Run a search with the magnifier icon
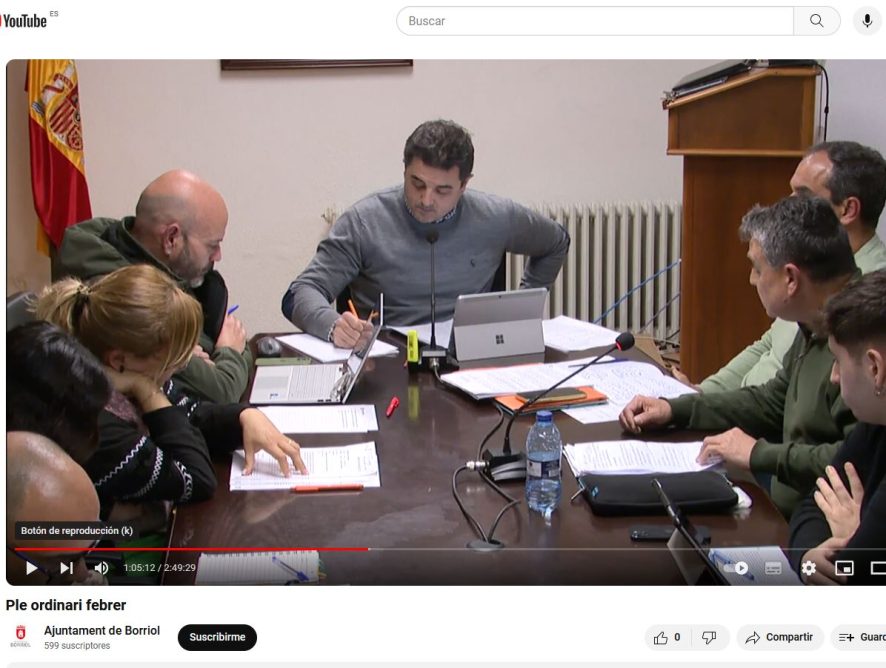Viewport: 886px width, 668px height. [817, 20]
